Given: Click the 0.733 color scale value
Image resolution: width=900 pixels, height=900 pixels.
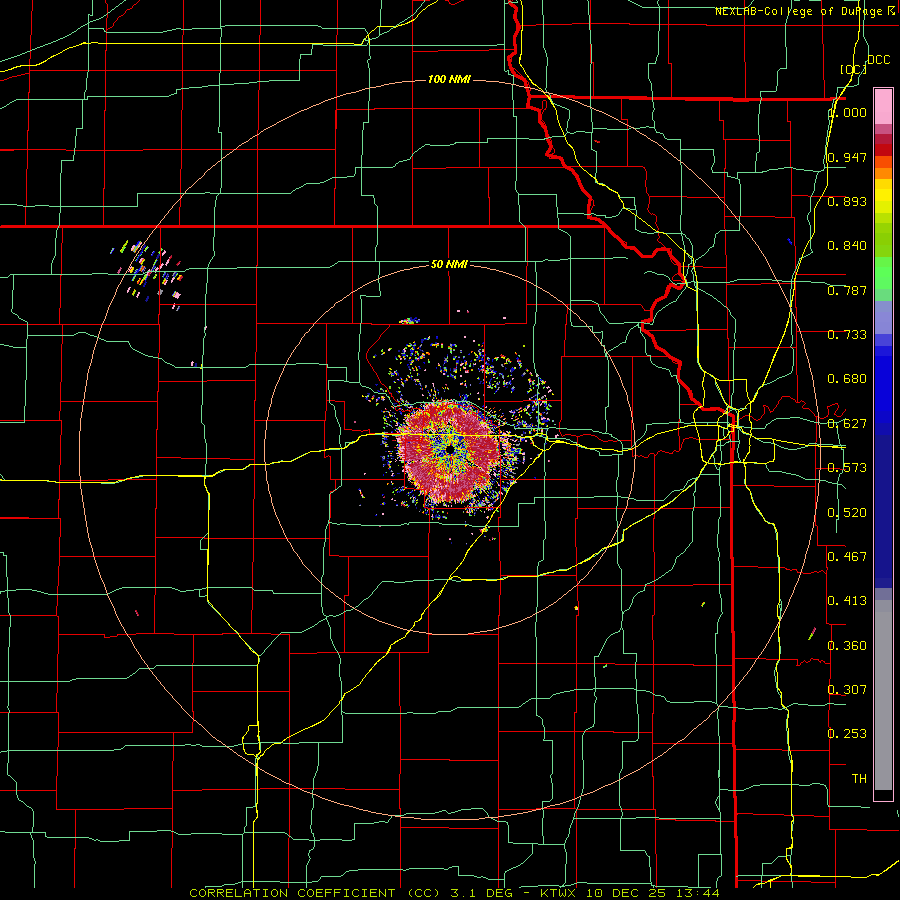Looking at the screenshot, I should (x=847, y=335).
